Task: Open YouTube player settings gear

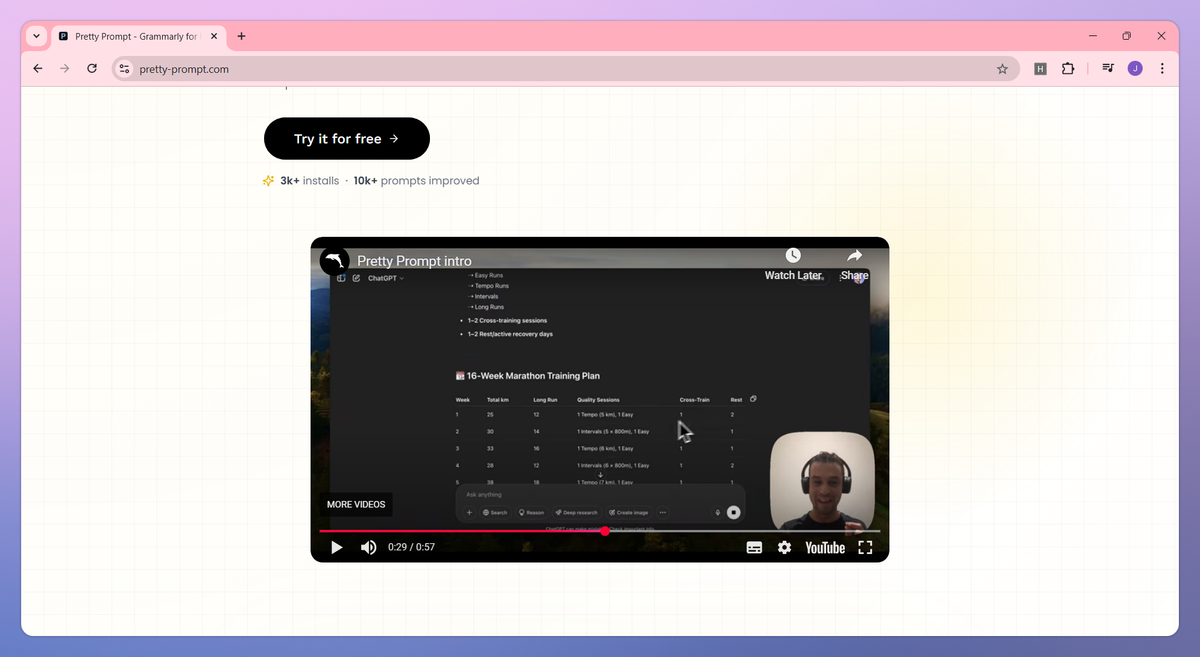Action: pos(784,547)
